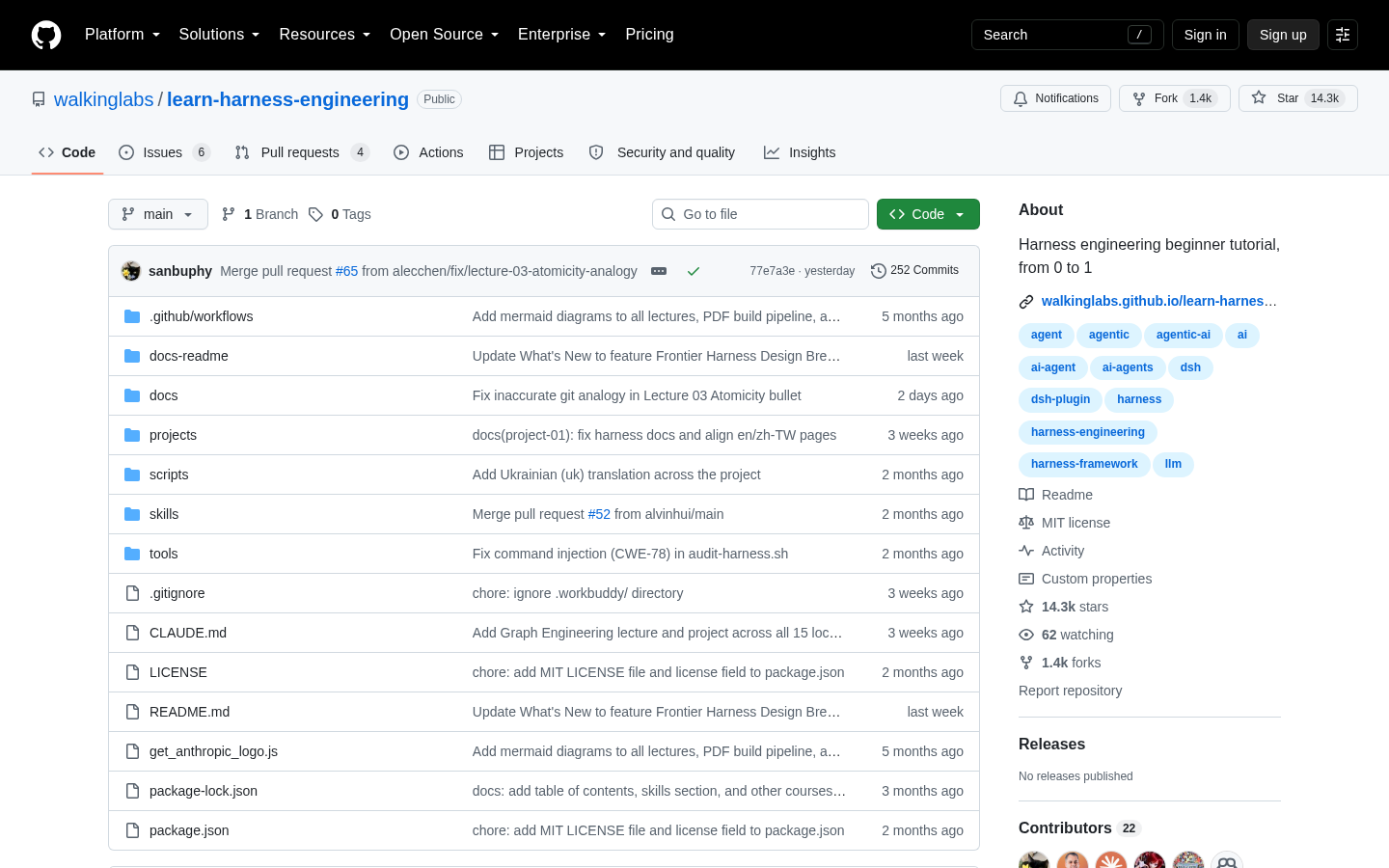This screenshot has height=868, width=1389.
Task: Select the agentic-ai topic tag
Action: tap(1183, 335)
